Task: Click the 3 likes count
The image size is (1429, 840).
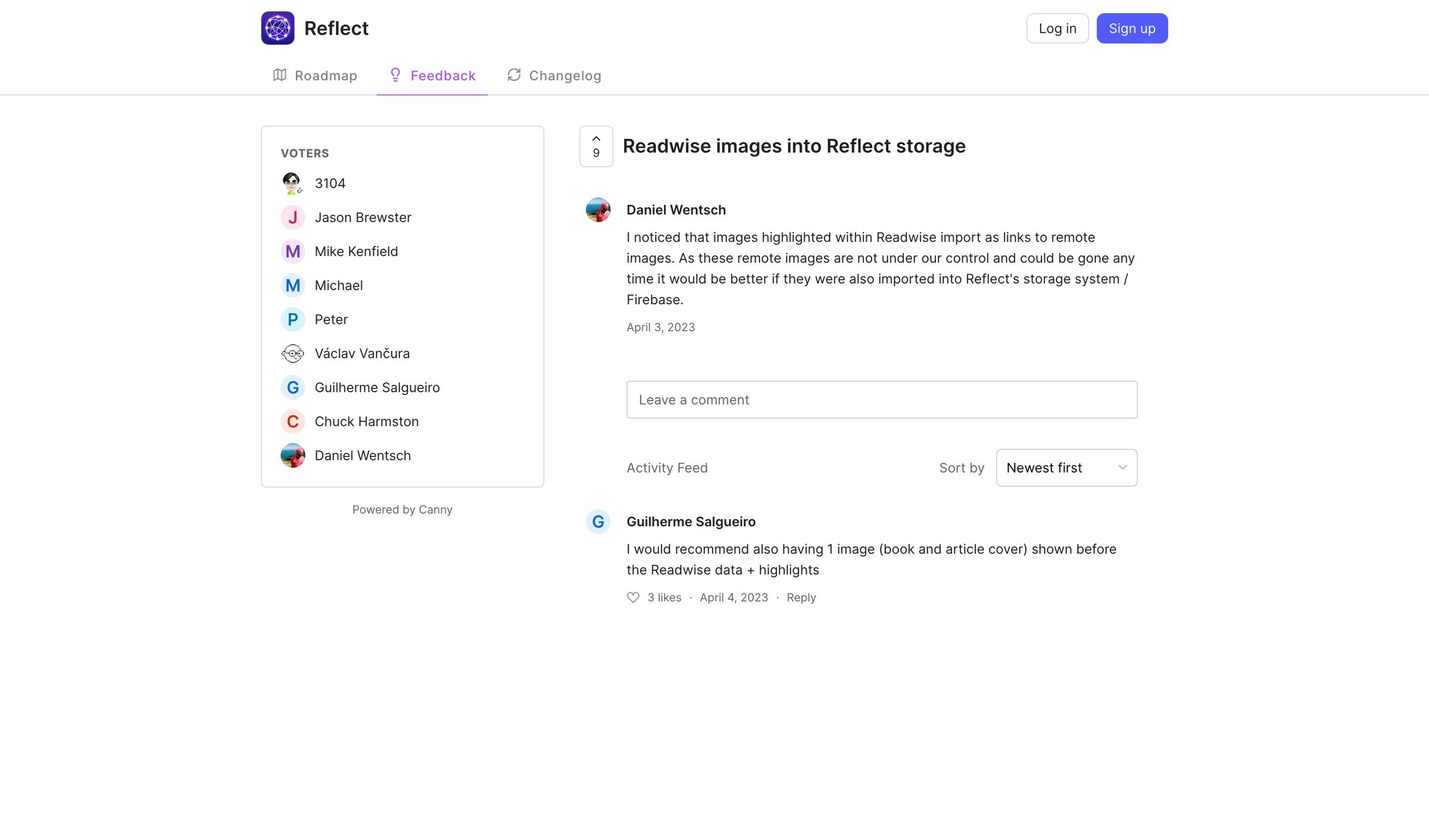Action: tap(664, 597)
